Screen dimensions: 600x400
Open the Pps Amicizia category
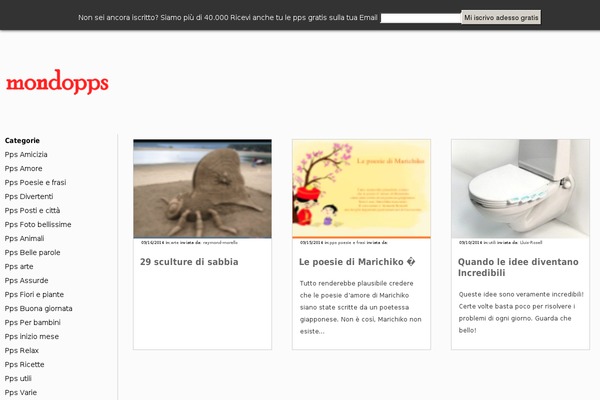[x=26, y=155]
